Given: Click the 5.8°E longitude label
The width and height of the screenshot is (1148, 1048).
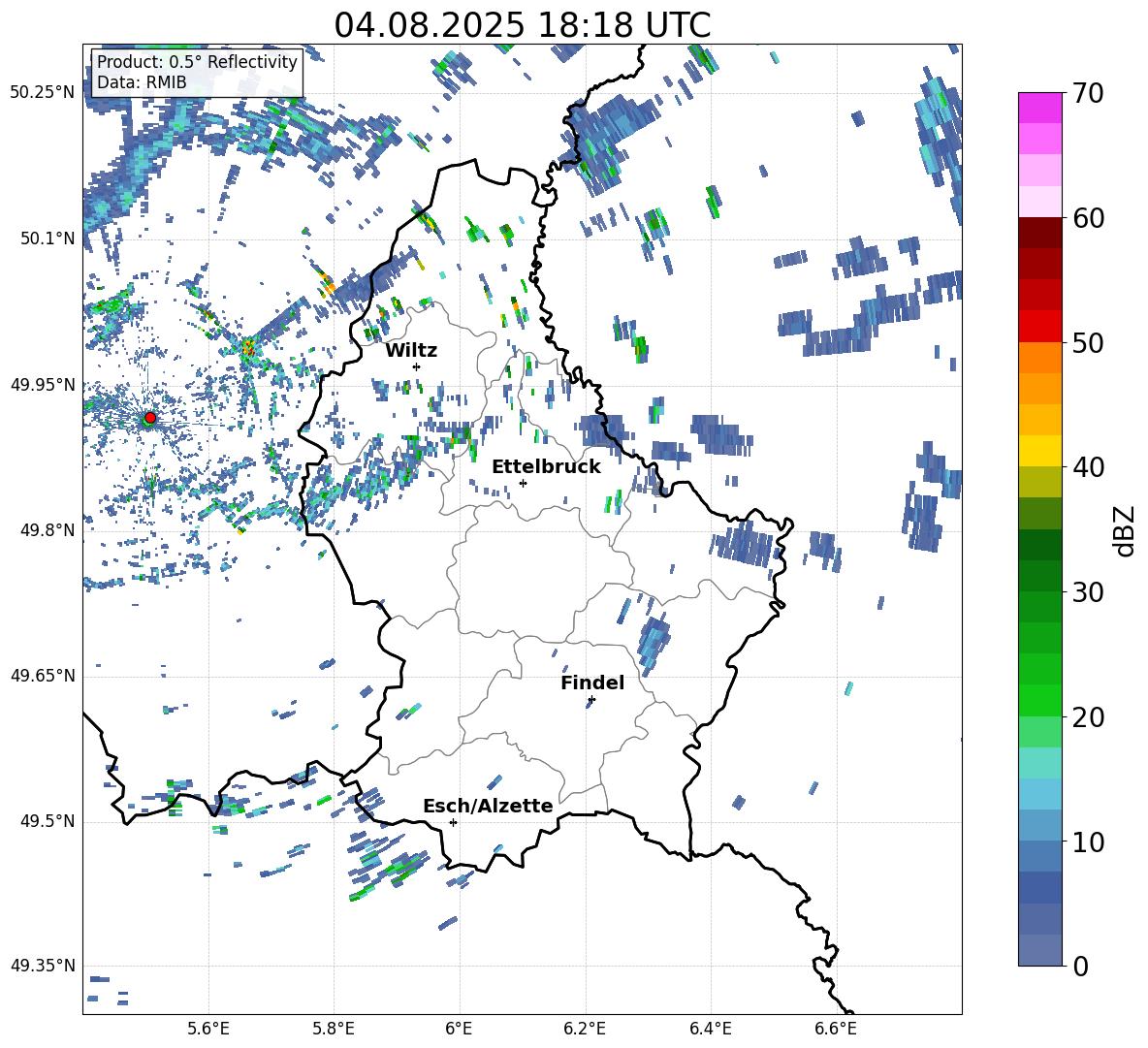Looking at the screenshot, I should point(334,1029).
